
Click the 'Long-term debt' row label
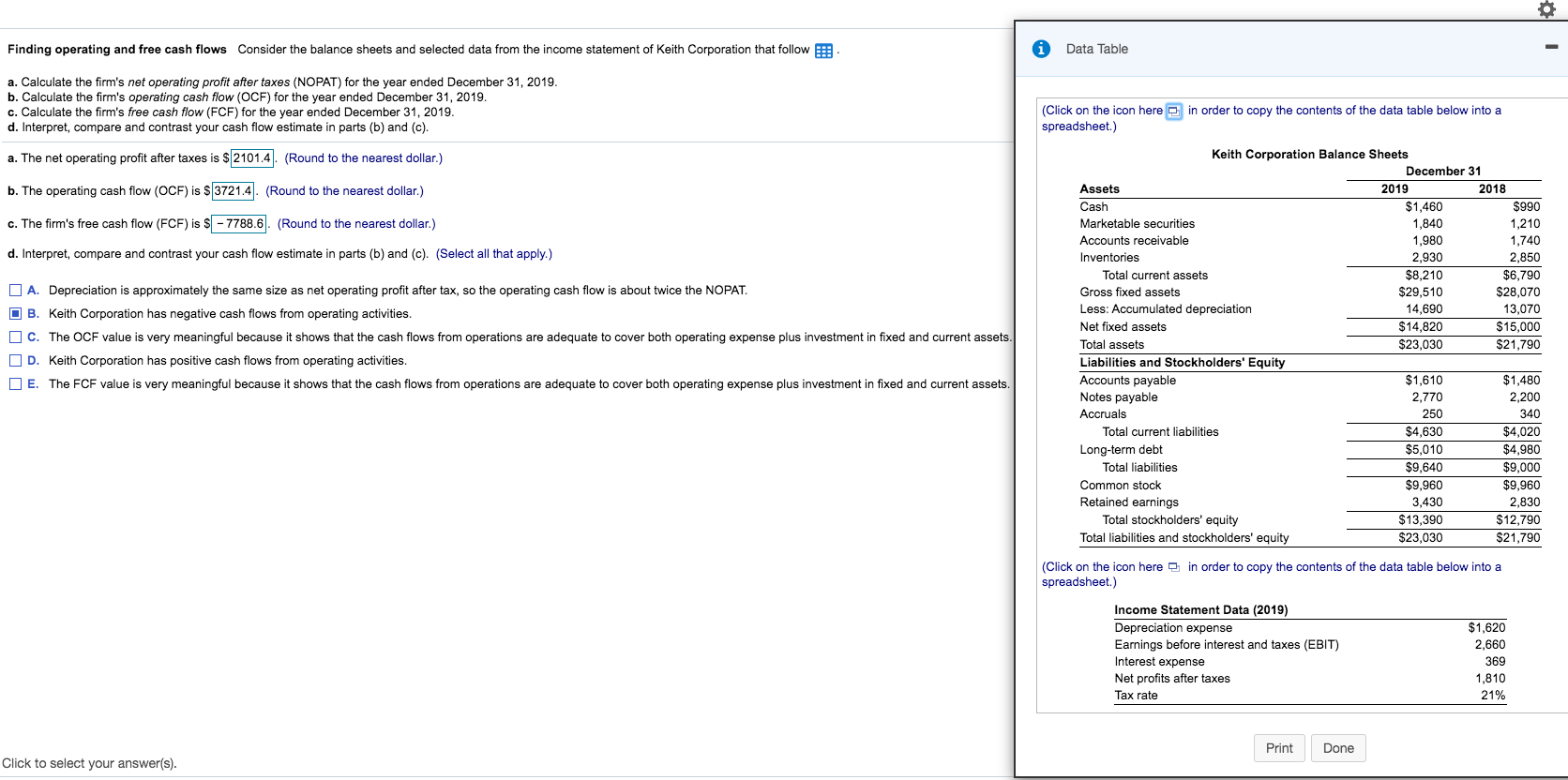[x=1121, y=450]
